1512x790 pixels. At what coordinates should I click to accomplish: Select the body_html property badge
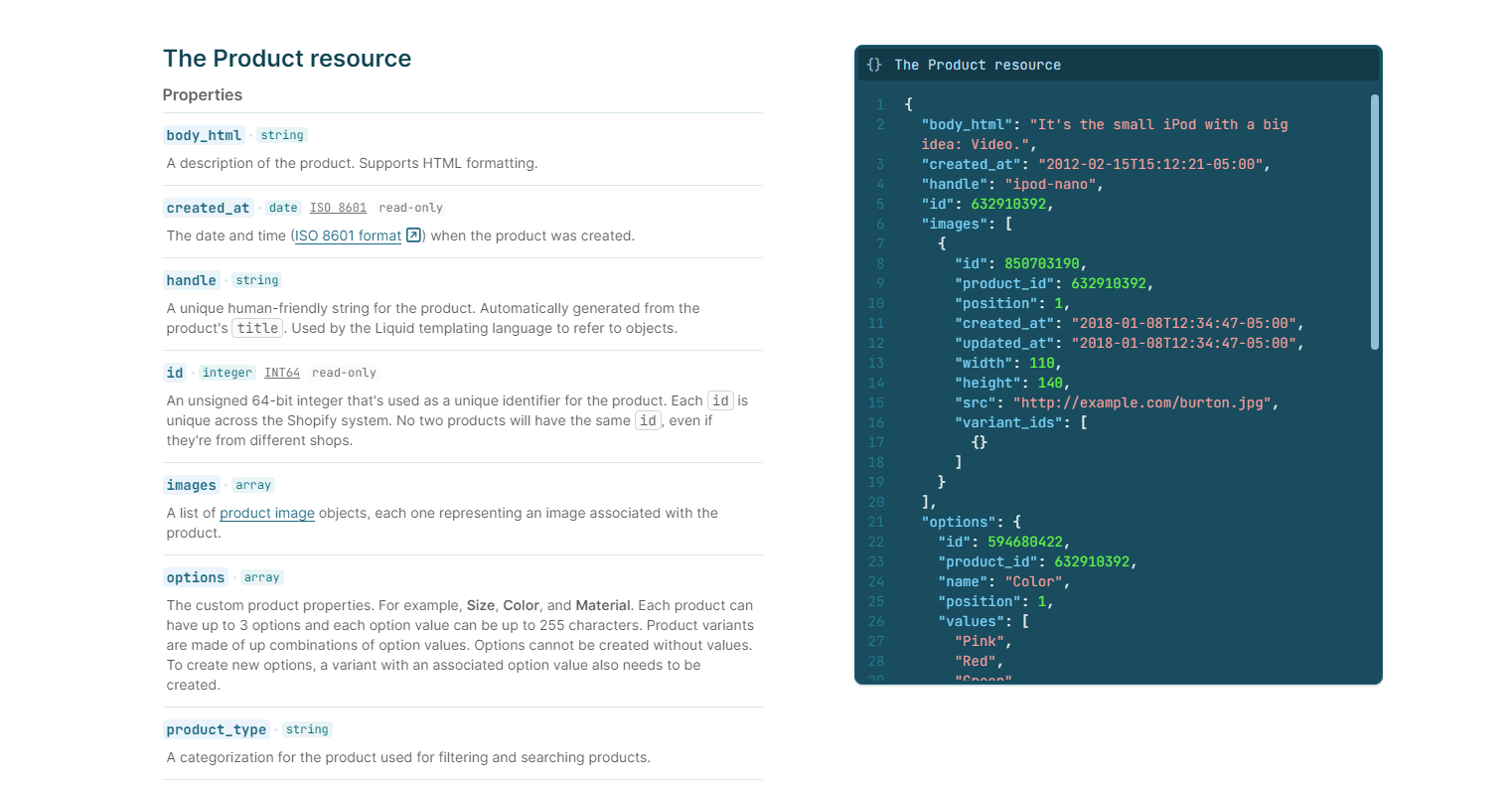tap(204, 135)
